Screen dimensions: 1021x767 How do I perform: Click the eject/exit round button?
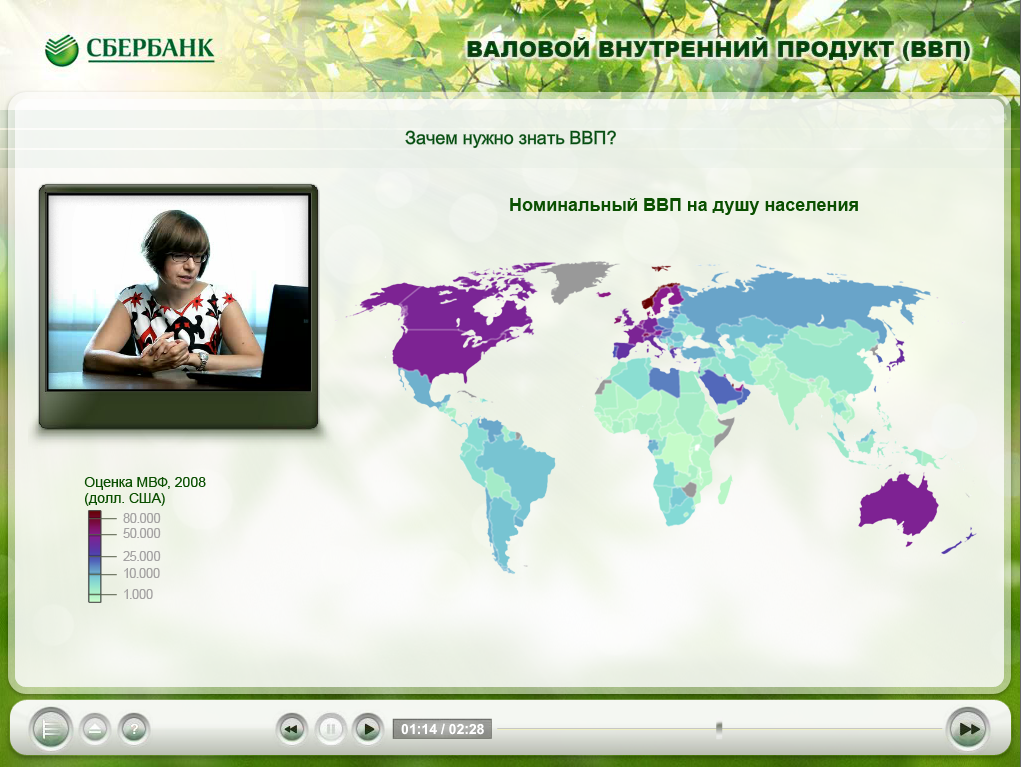coord(95,729)
